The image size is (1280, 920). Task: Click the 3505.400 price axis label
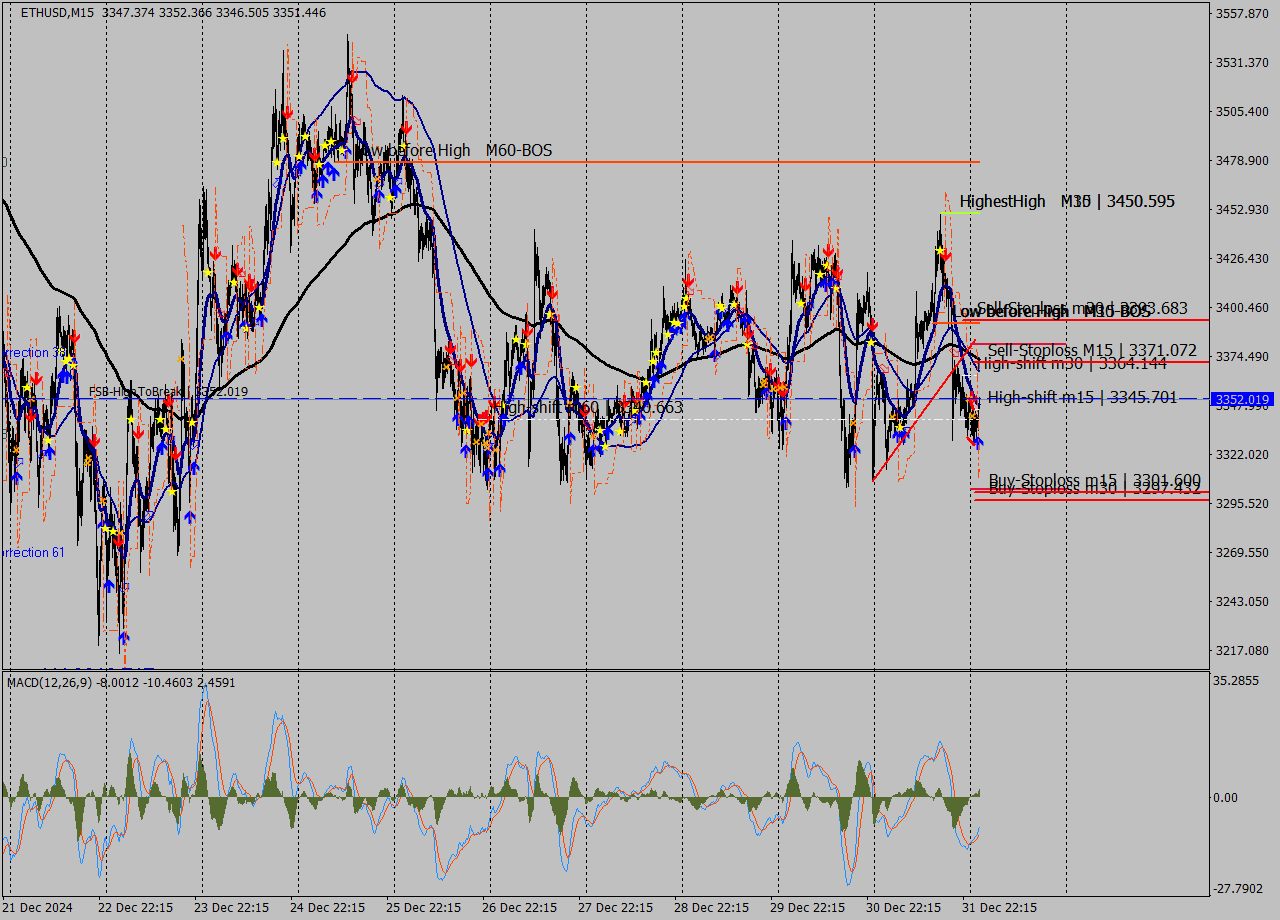(x=1241, y=112)
